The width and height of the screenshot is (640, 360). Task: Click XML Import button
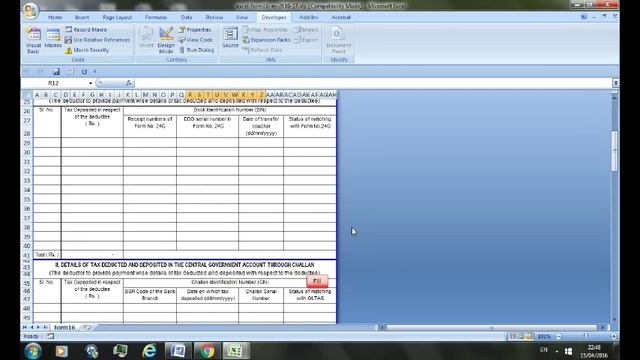click(x=306, y=30)
